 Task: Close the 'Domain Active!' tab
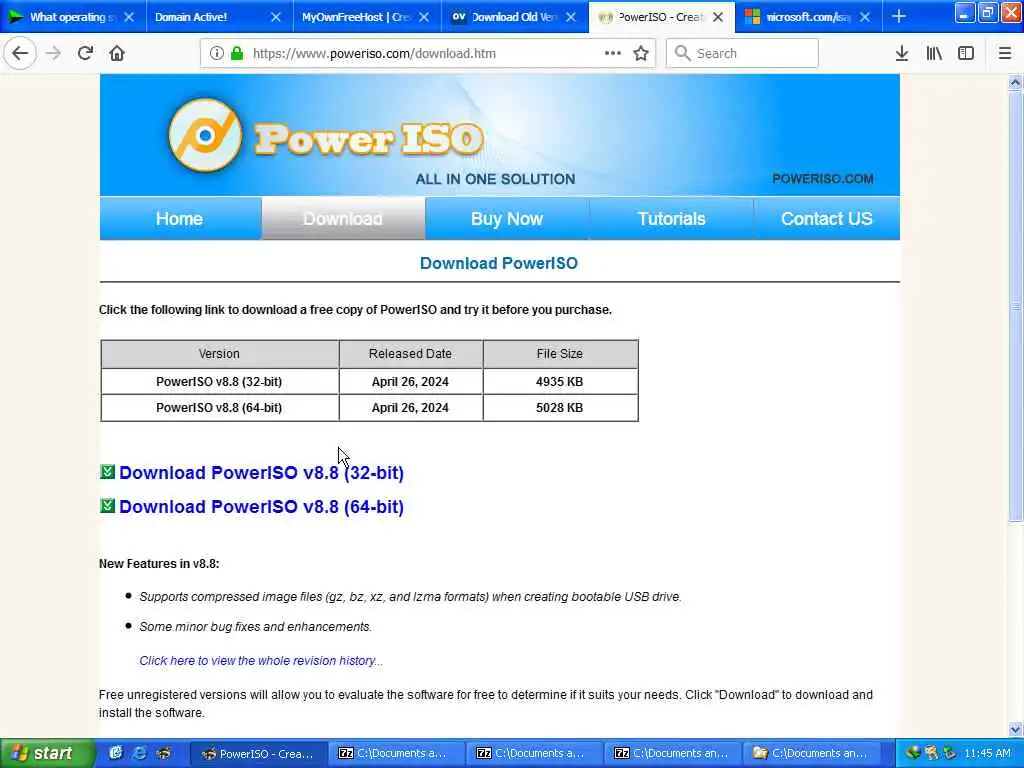coord(276,17)
